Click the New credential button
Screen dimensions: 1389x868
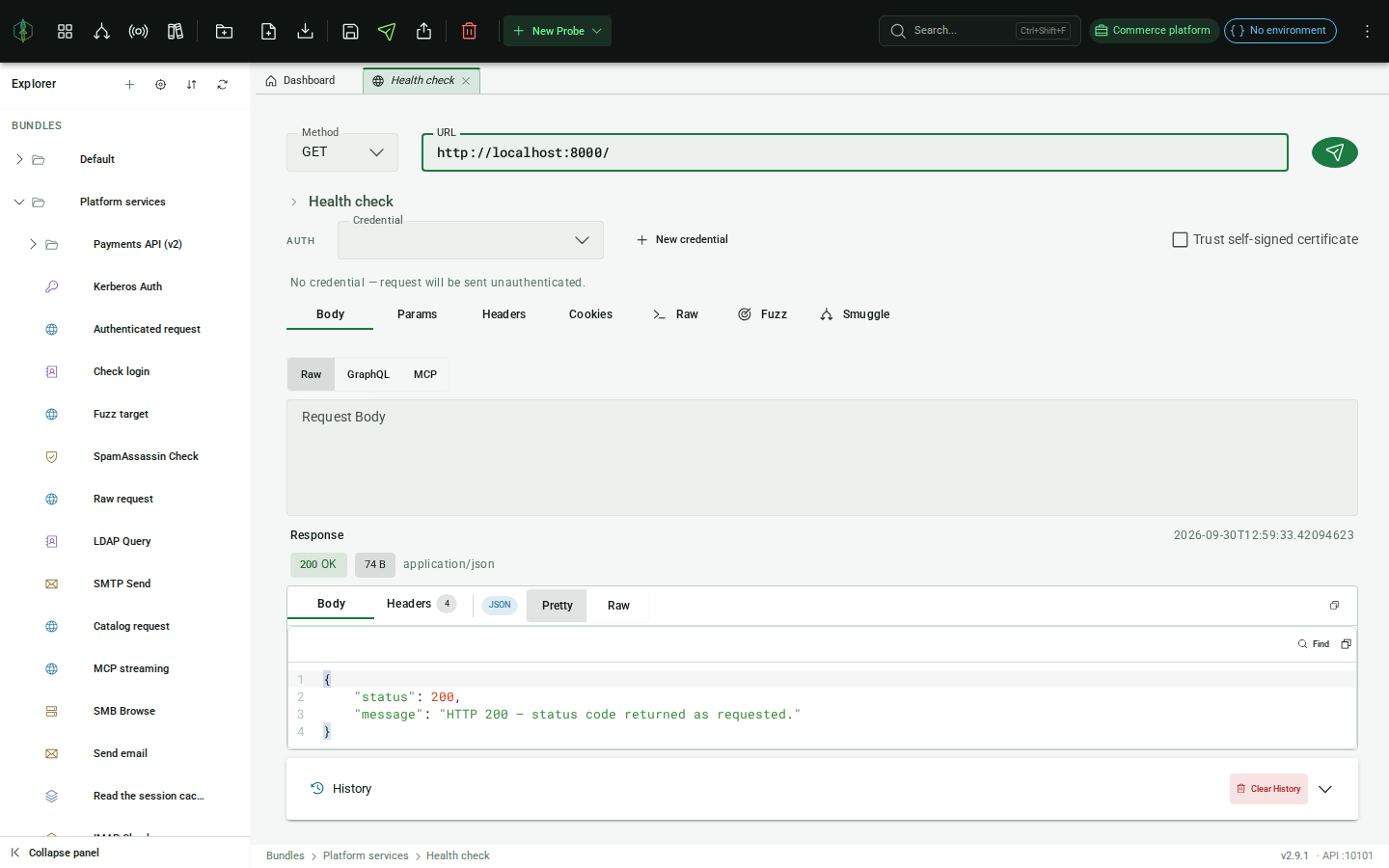tap(682, 240)
